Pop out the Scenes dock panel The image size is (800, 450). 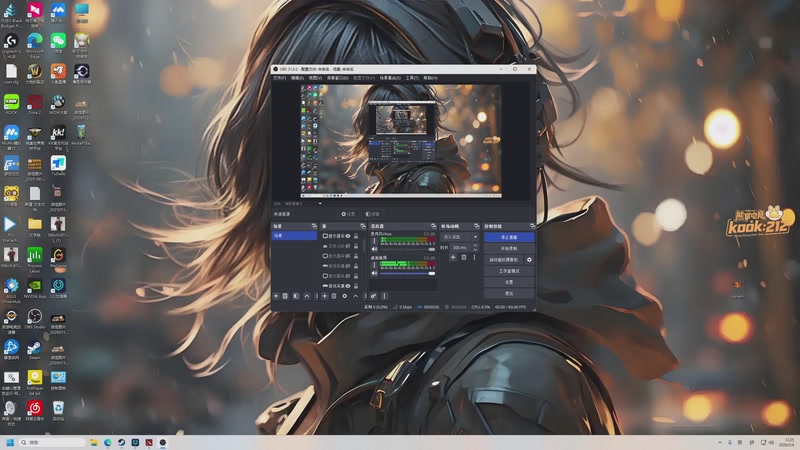pos(314,226)
